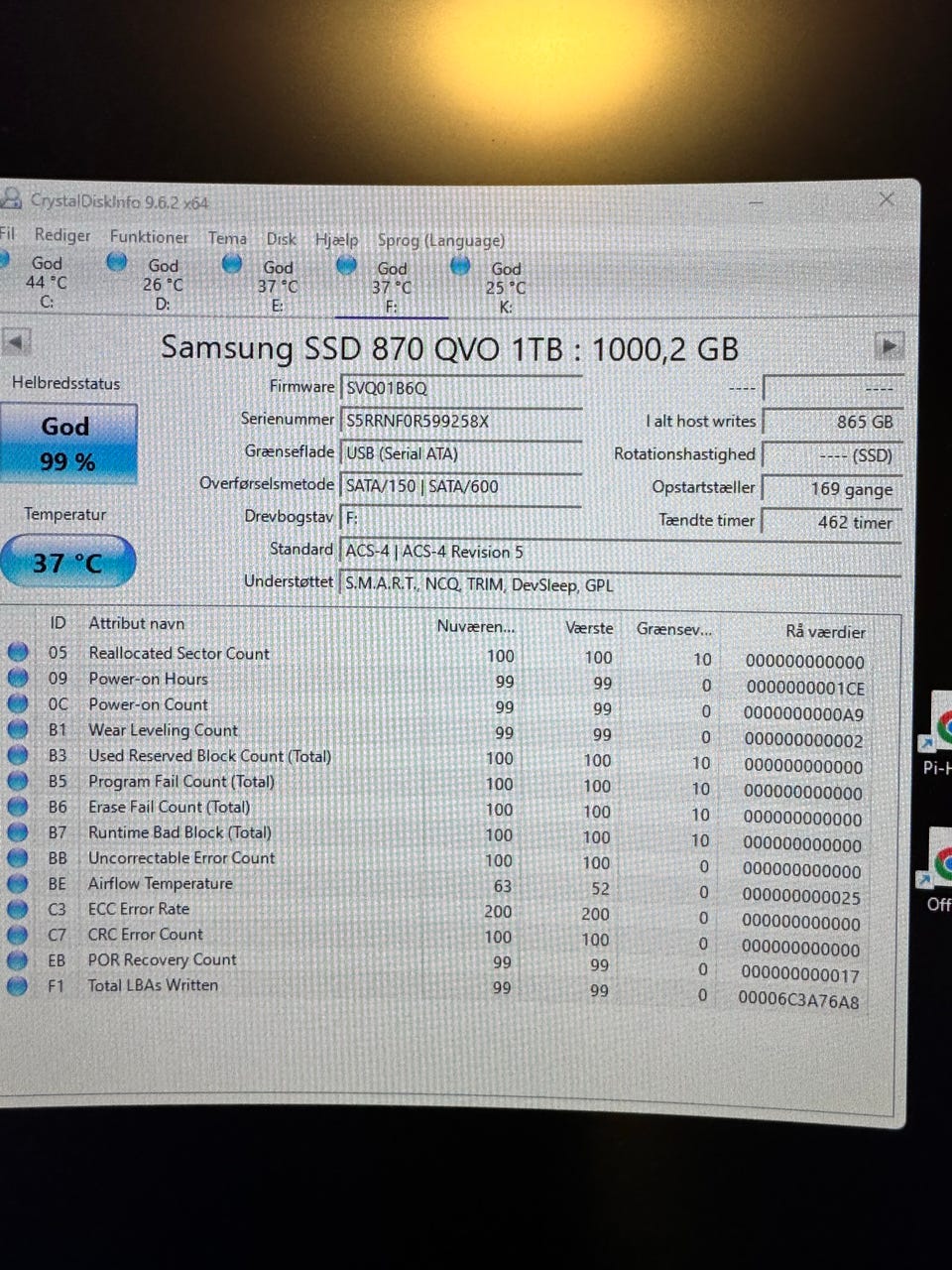Click status orb for Airflow Temperature
The height and width of the screenshot is (1270, 952).
[x=18, y=884]
